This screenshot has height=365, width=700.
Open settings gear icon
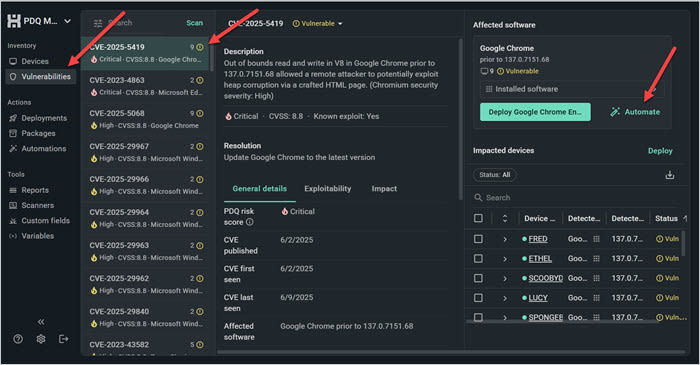point(41,339)
